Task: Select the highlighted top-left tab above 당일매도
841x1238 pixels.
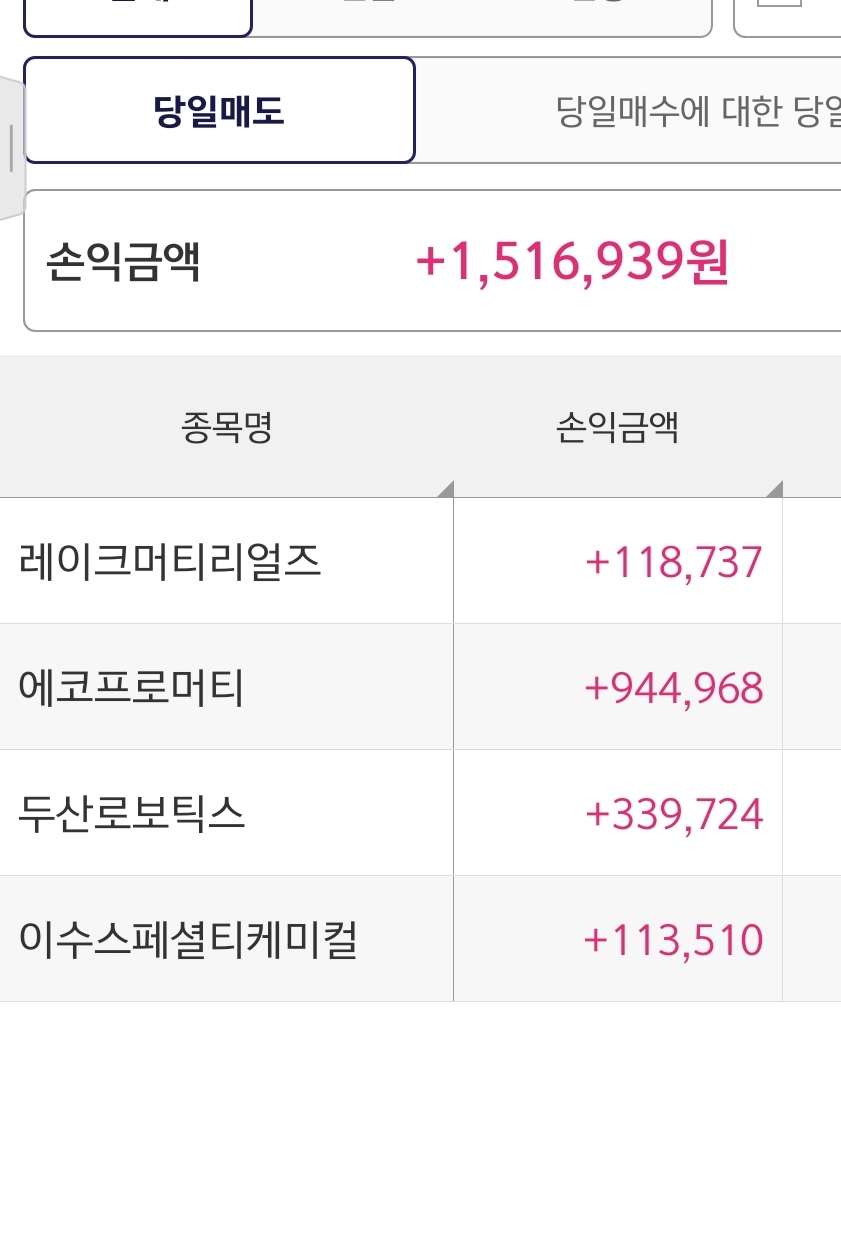Action: (137, 16)
